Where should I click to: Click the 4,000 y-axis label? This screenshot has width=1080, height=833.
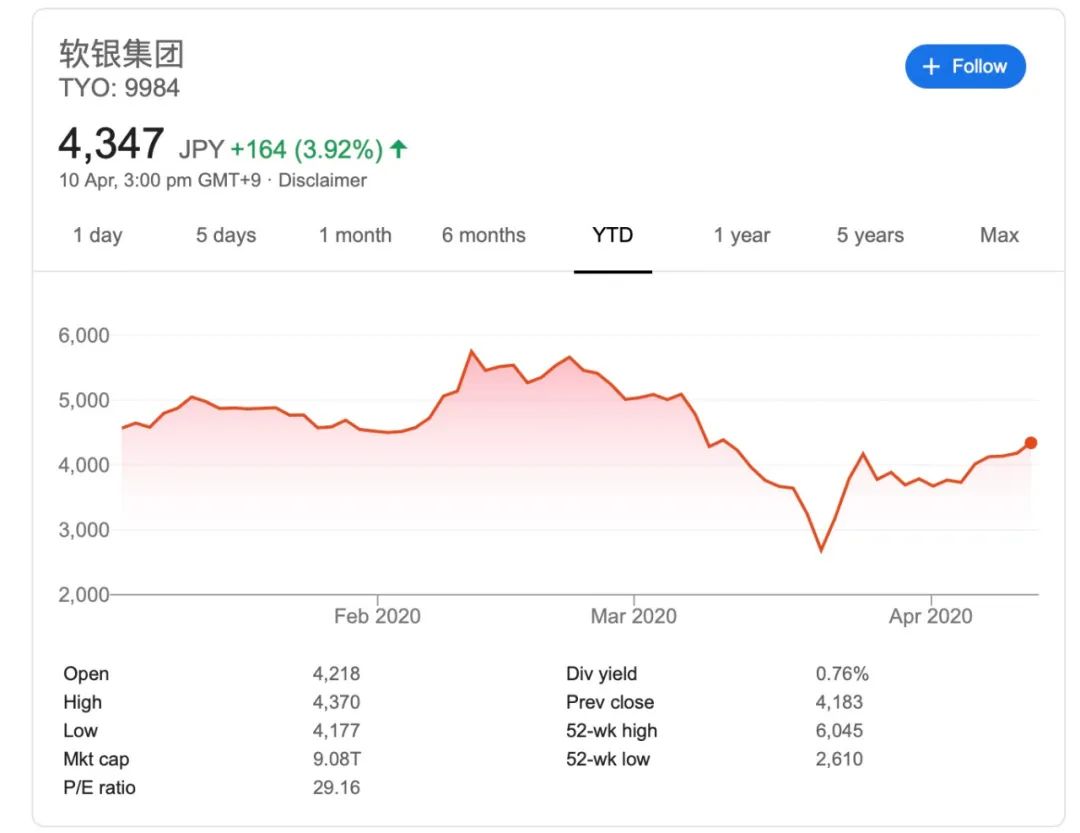[84, 465]
